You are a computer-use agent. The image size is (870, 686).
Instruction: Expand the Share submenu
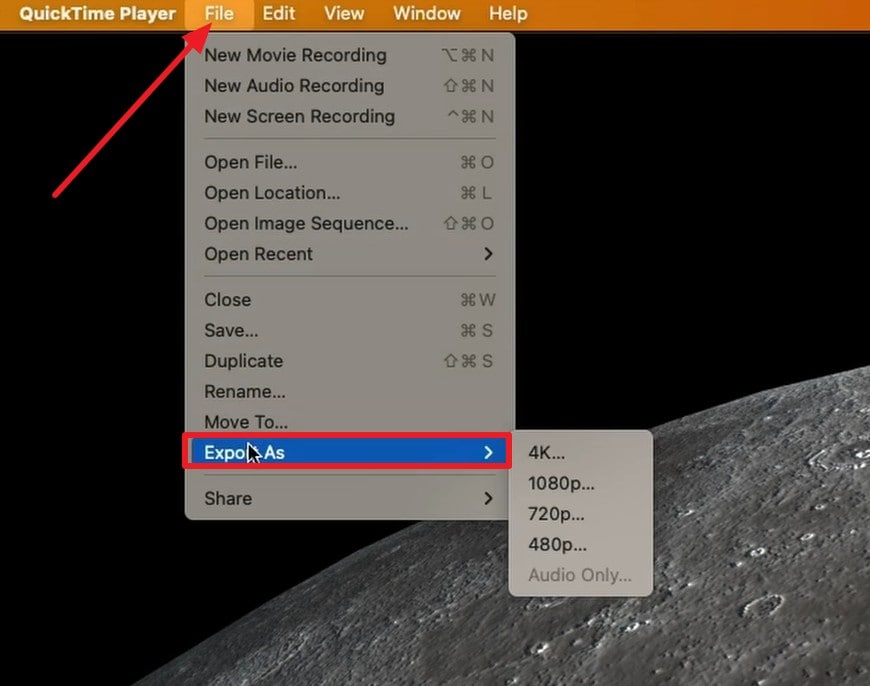tap(350, 498)
